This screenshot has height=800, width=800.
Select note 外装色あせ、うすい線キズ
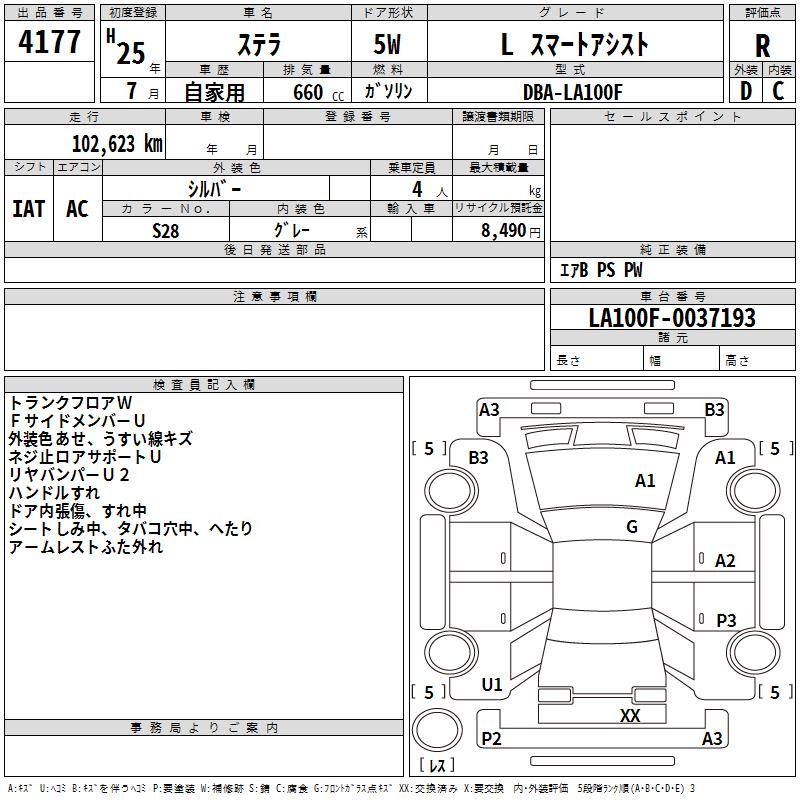click(101, 439)
